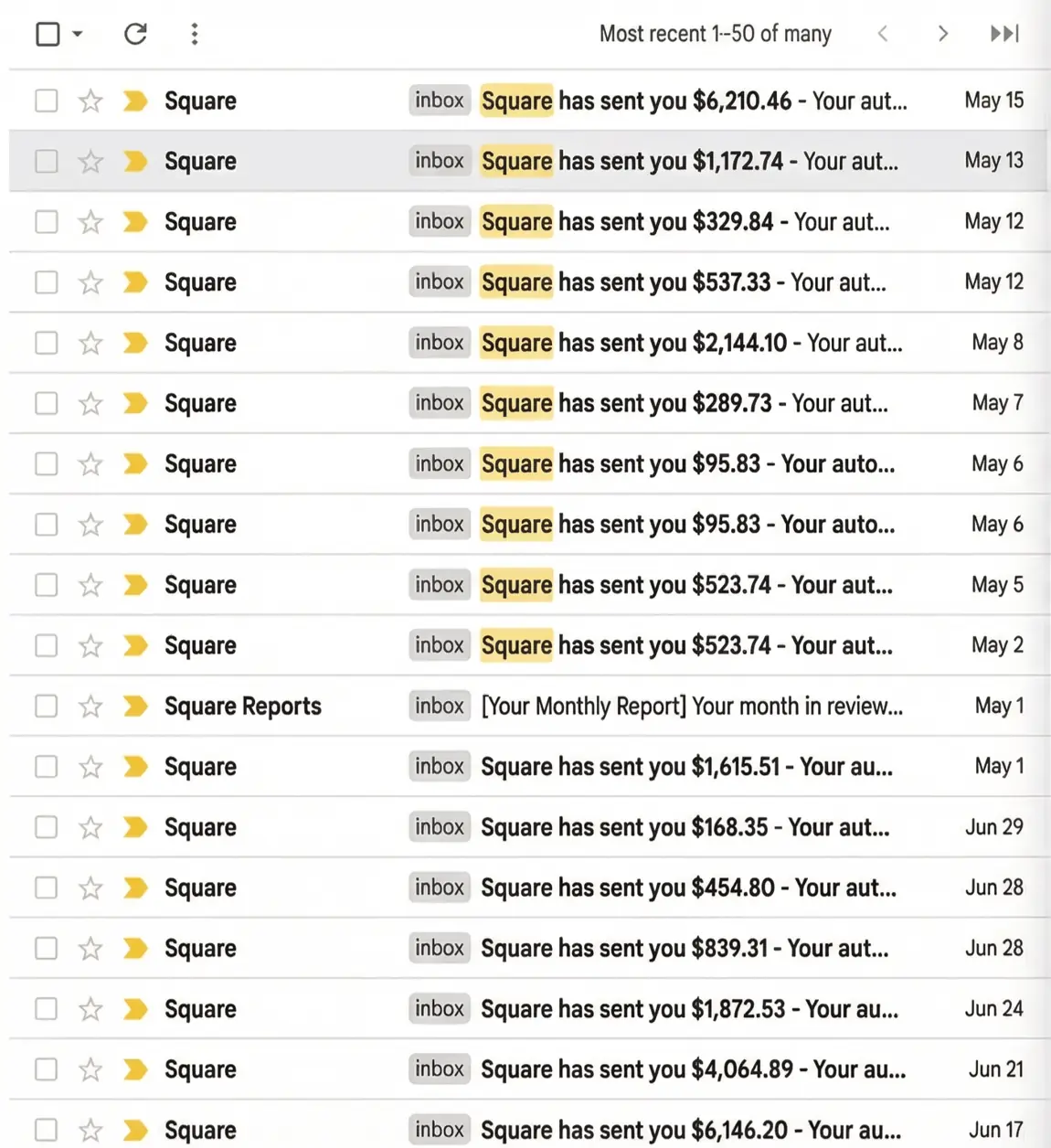The image size is (1051, 1148).
Task: Star the Square $6,210.46 email
Action: tap(90, 101)
